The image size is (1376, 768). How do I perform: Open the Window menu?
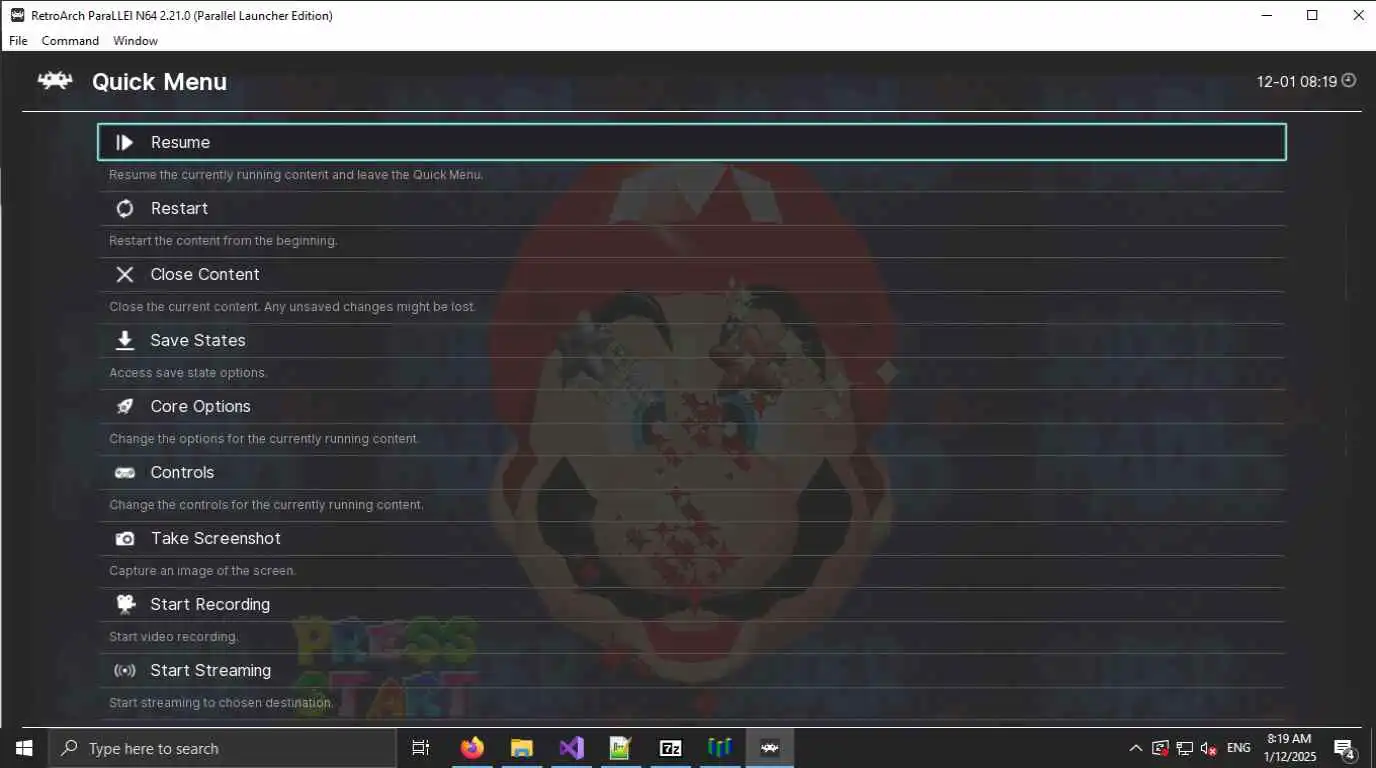click(135, 41)
